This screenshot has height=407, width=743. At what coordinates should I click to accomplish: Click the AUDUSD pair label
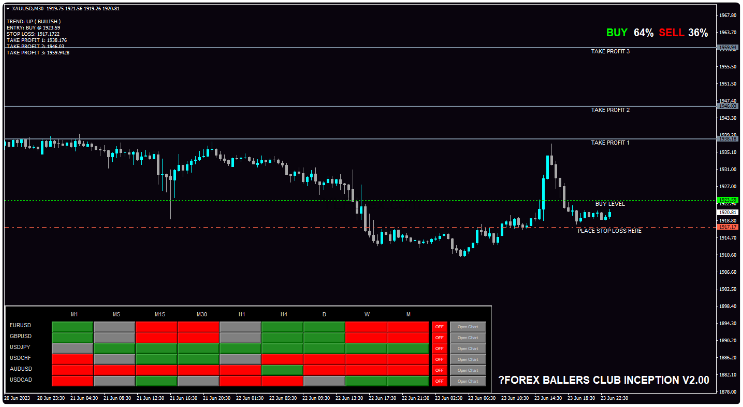click(x=21, y=369)
